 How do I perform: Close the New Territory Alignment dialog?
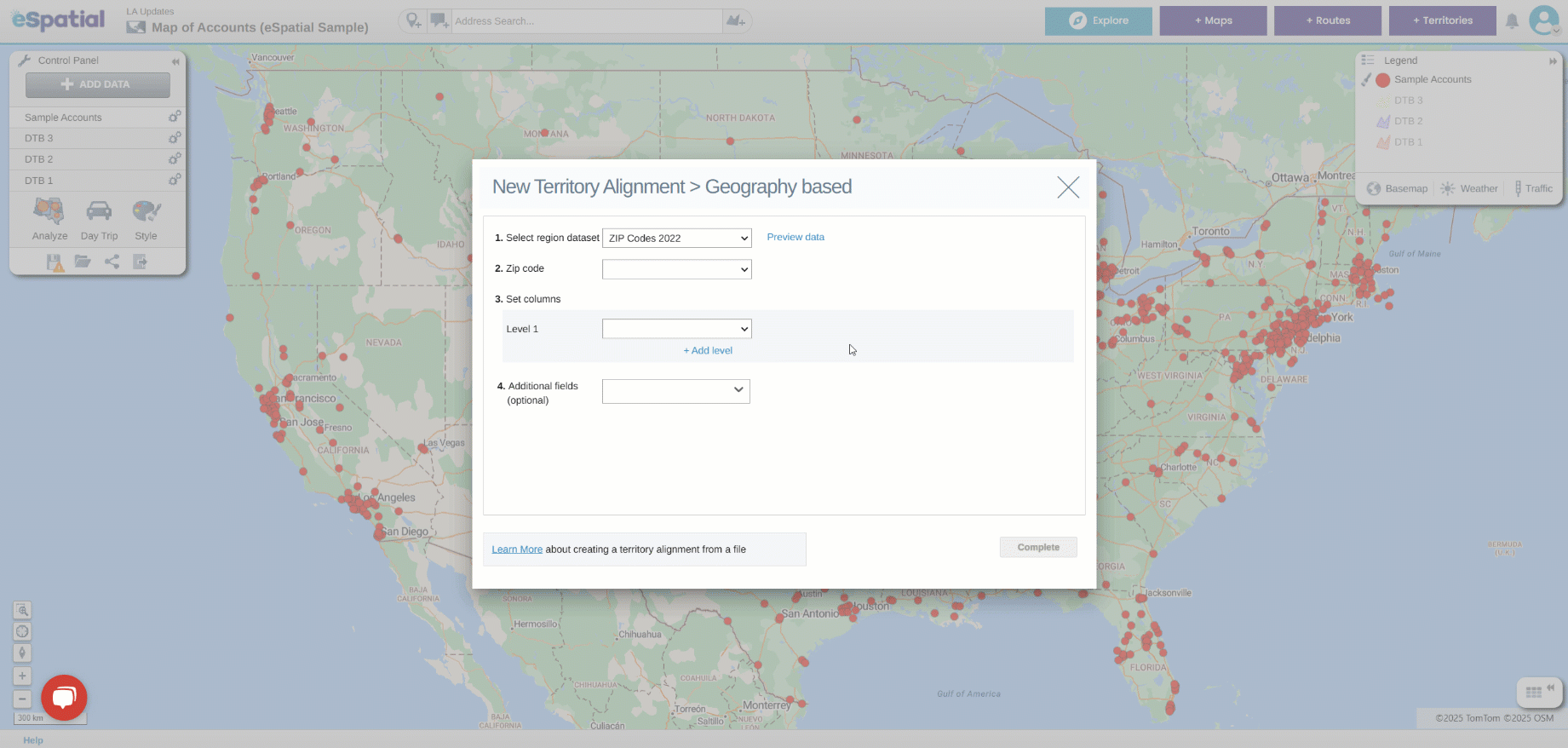1068,187
